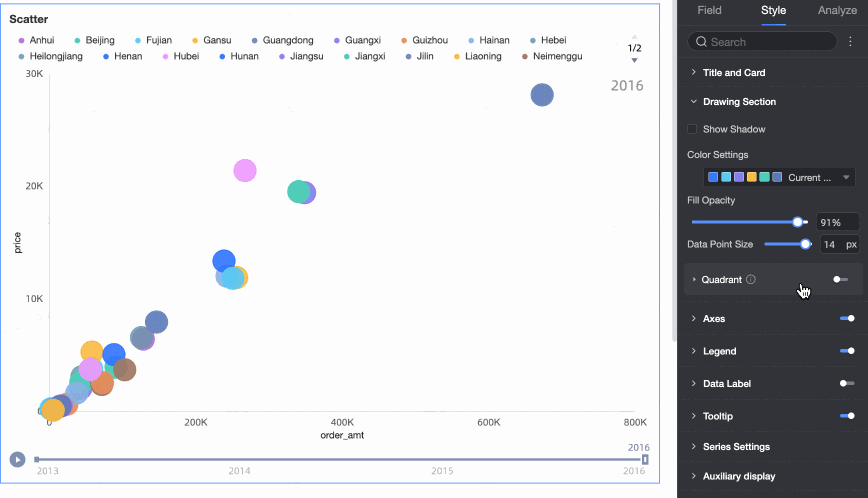Turn off the Axes switch
The height and width of the screenshot is (498, 868).
point(847,318)
